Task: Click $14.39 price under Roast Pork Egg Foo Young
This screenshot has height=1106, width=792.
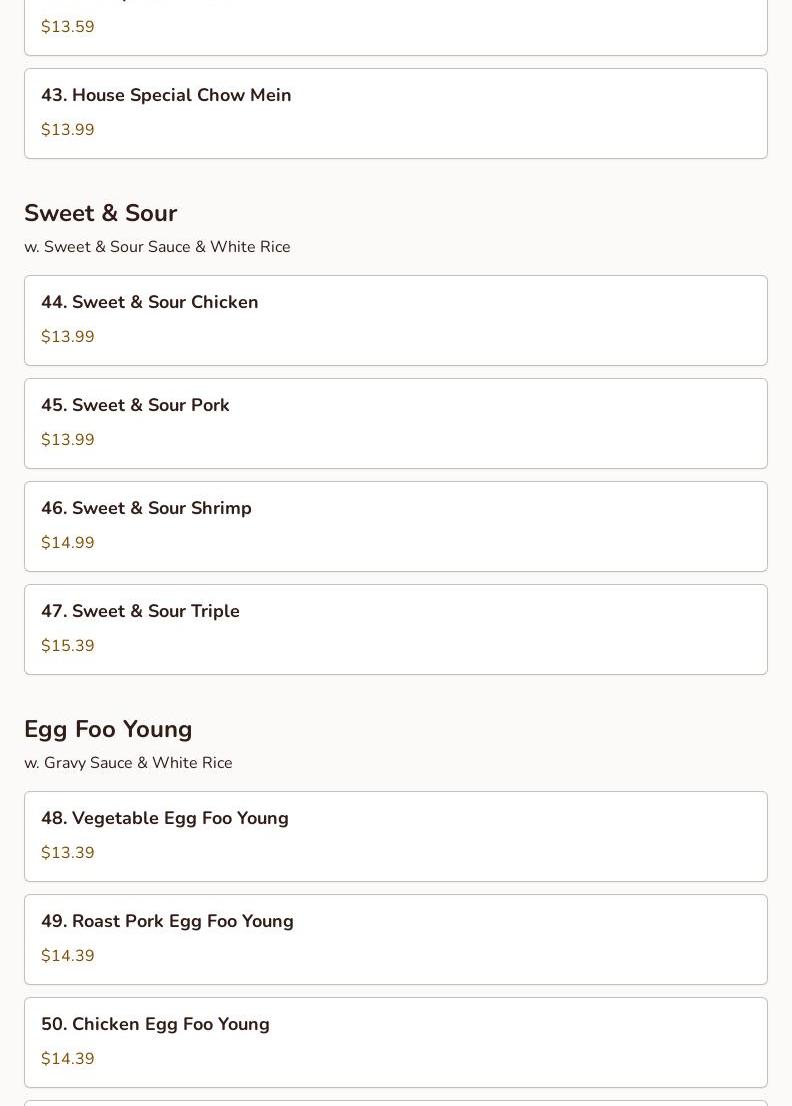Action: [68, 956]
